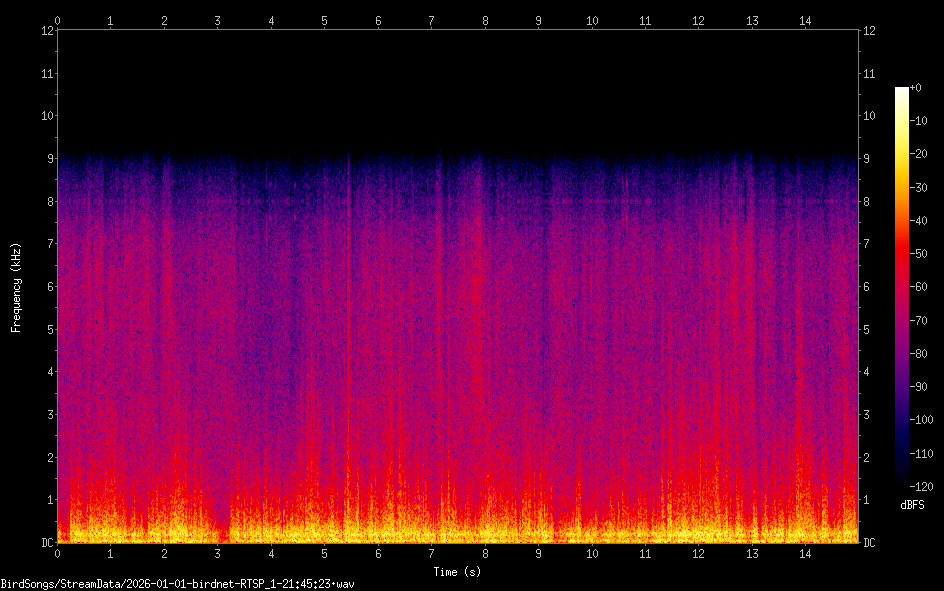The width and height of the screenshot is (944, 591).
Task: Click the 14 second tick on the bottom time axis
Action: click(805, 553)
